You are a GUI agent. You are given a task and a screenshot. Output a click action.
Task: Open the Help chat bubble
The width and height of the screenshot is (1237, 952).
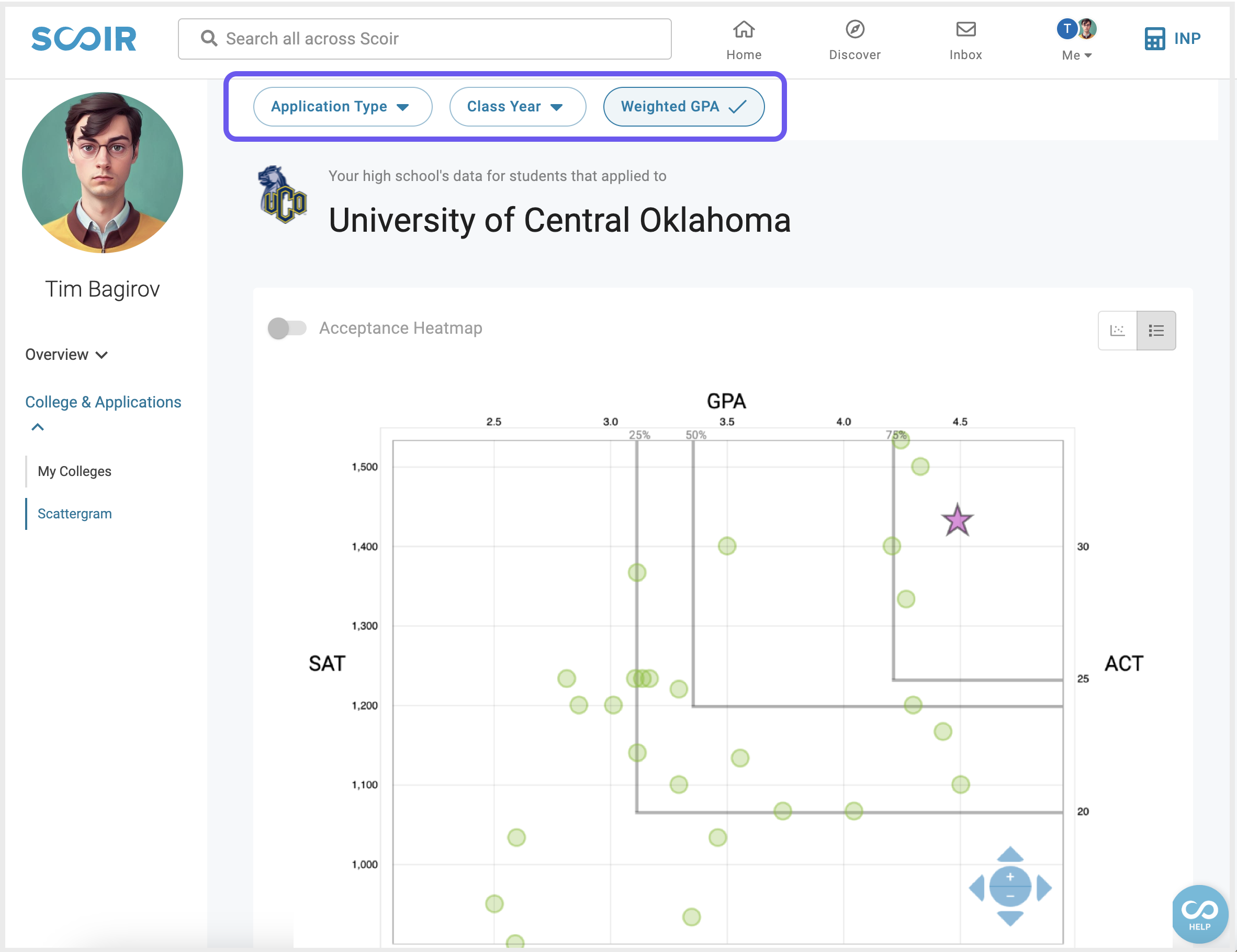pos(1200,914)
